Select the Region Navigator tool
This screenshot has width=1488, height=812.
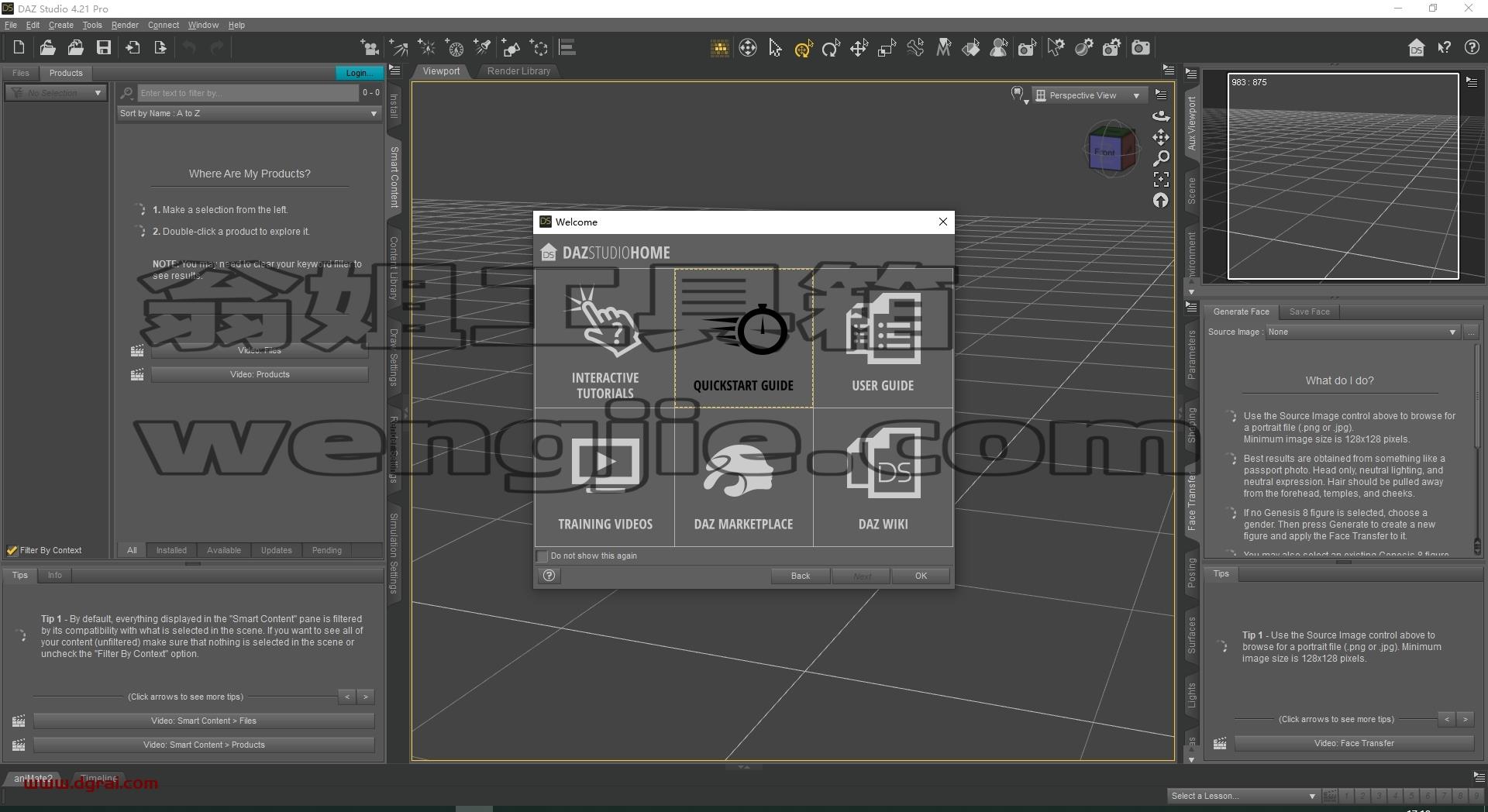click(x=999, y=48)
